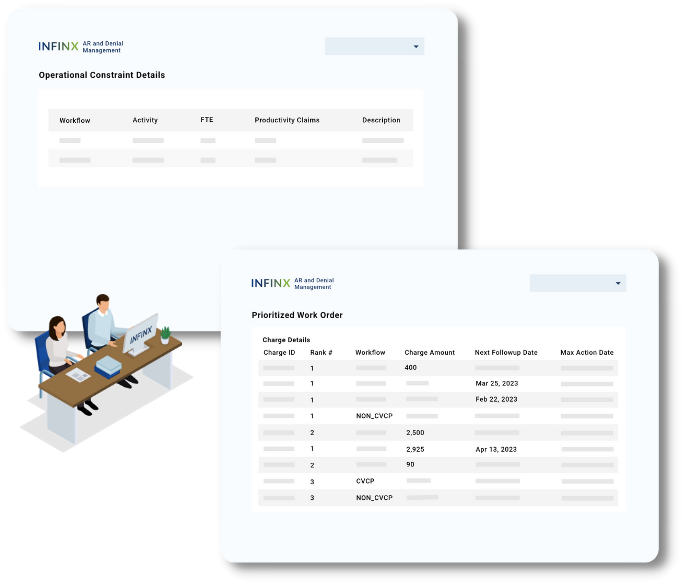Click Workflow header in Charge Details table

click(x=370, y=352)
